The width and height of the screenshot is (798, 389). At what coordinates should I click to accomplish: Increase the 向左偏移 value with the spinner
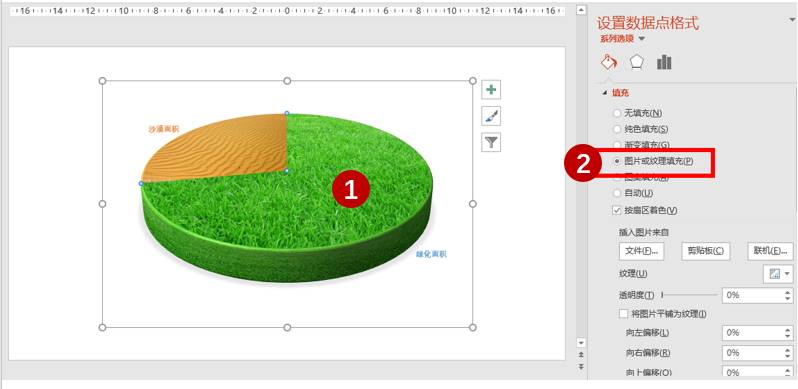tap(788, 329)
